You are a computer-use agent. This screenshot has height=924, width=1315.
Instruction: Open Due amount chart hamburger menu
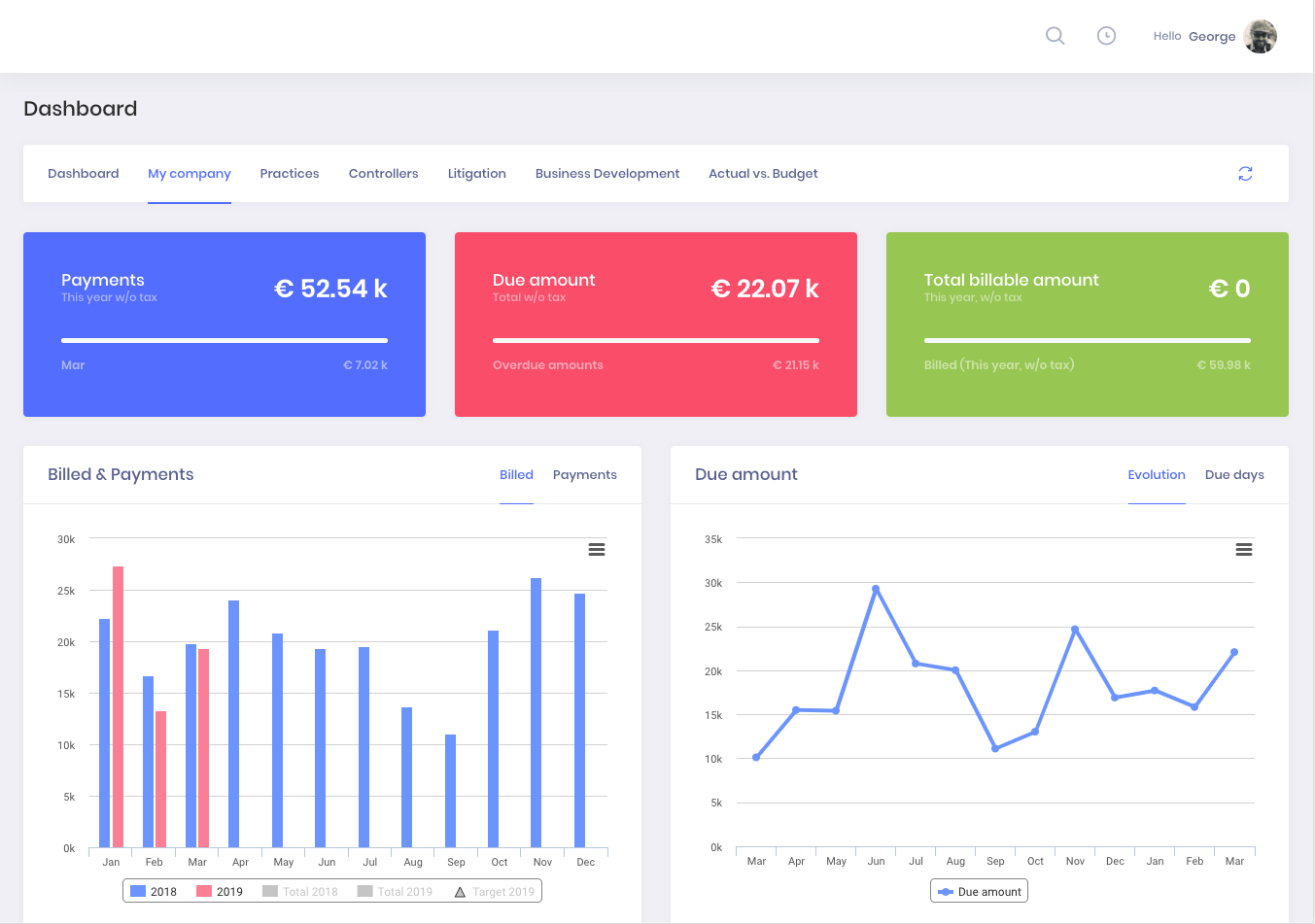pyautogui.click(x=1244, y=550)
